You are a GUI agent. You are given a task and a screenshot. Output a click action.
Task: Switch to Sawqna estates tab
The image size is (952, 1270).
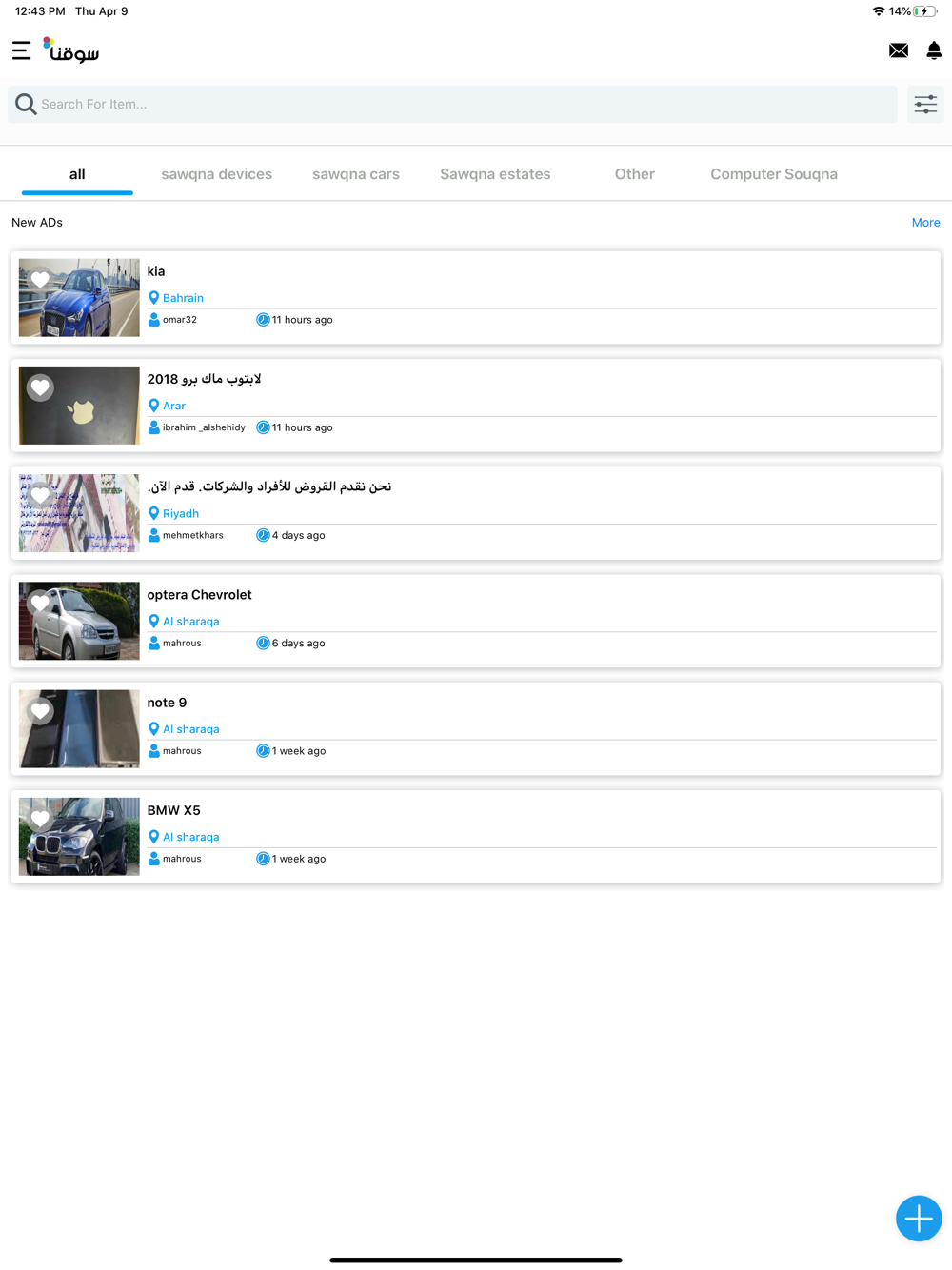click(x=495, y=174)
